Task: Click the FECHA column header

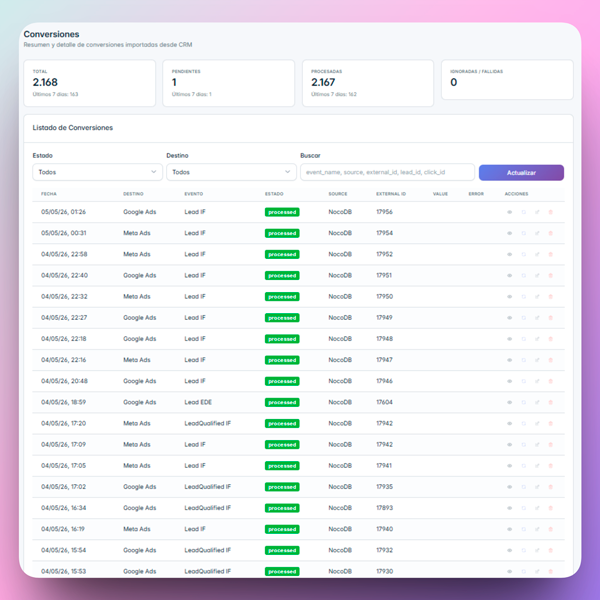Action: pos(49,194)
